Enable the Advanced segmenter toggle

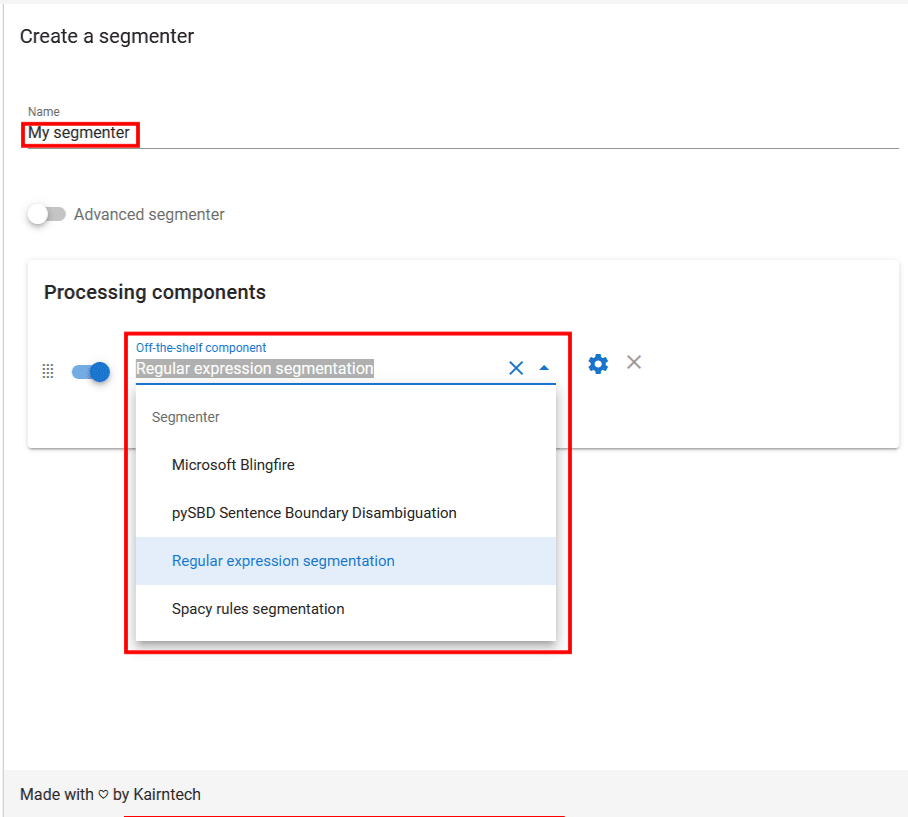(46, 214)
